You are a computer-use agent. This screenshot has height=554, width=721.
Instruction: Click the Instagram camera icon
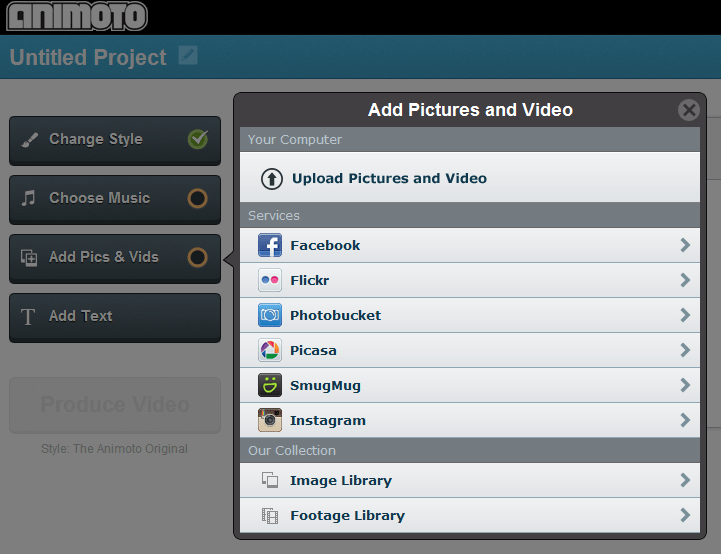pyautogui.click(x=270, y=420)
